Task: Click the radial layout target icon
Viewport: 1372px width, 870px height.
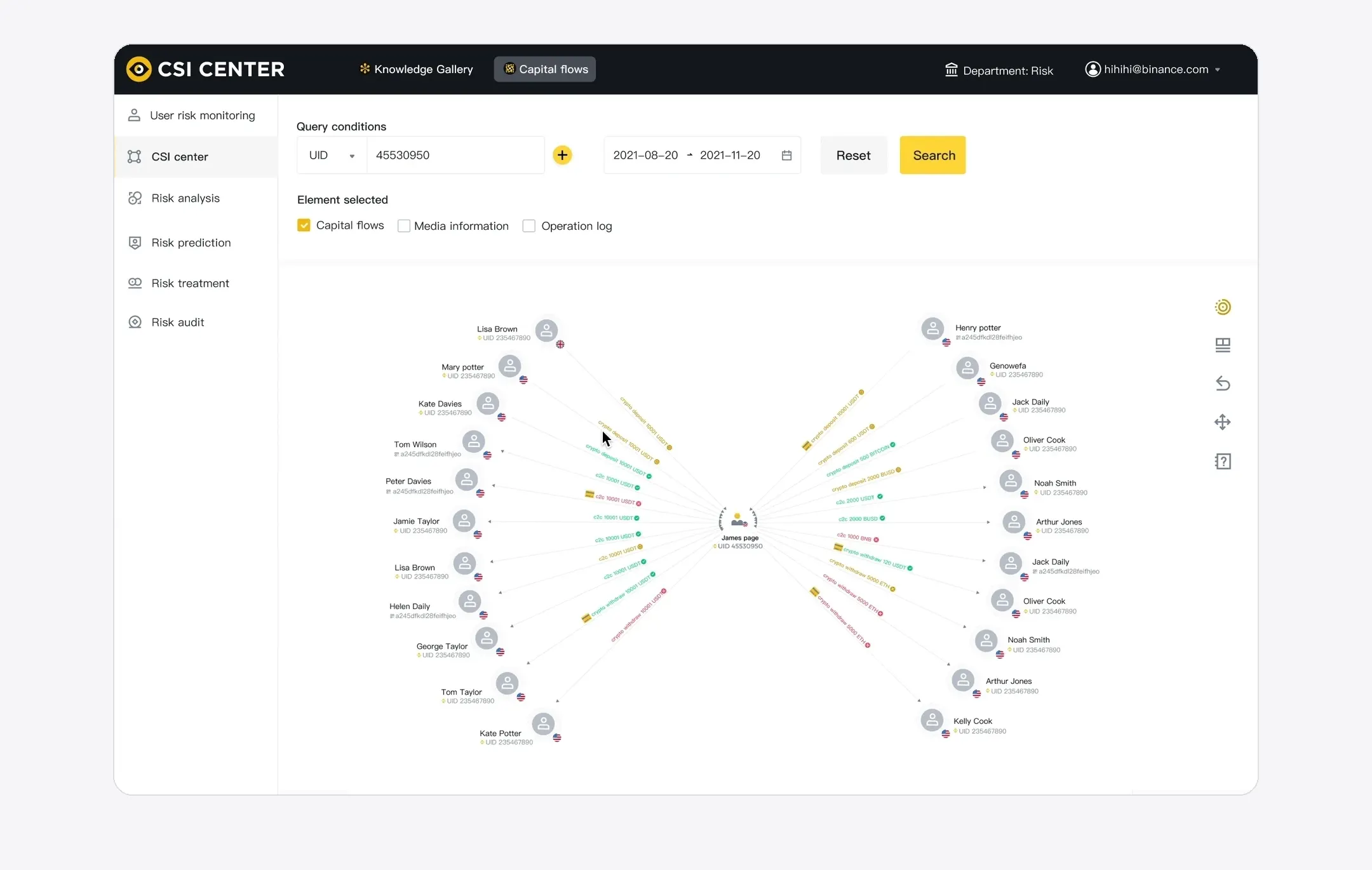Action: 1223,307
